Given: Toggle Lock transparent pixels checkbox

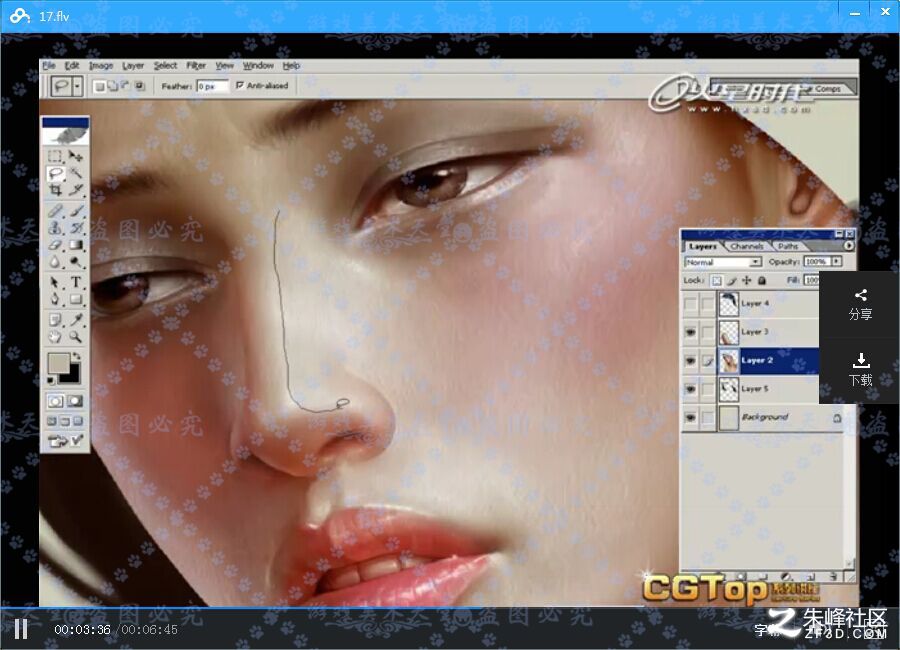Looking at the screenshot, I should (717, 281).
